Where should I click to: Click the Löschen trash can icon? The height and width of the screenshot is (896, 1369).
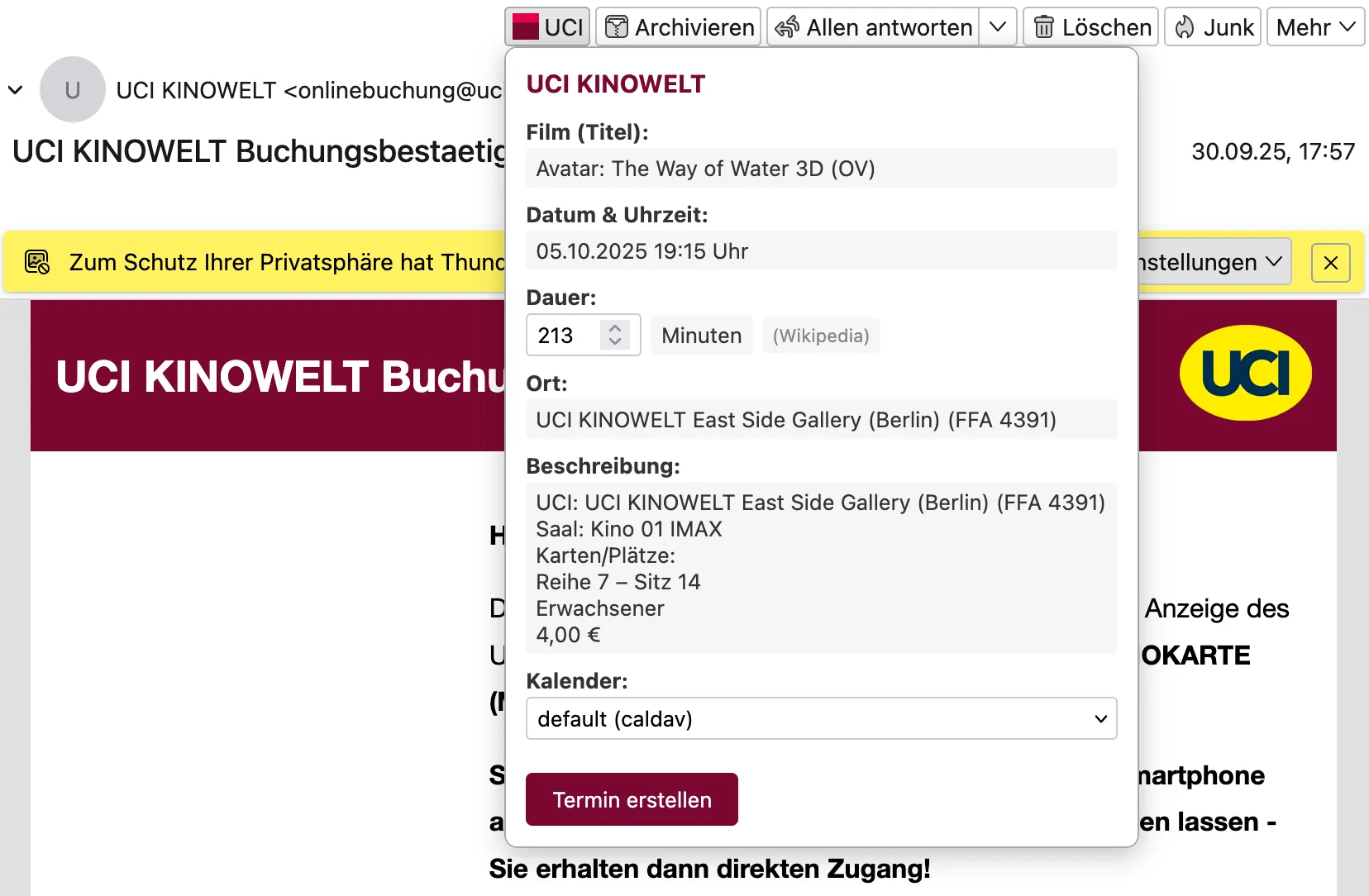click(1043, 26)
